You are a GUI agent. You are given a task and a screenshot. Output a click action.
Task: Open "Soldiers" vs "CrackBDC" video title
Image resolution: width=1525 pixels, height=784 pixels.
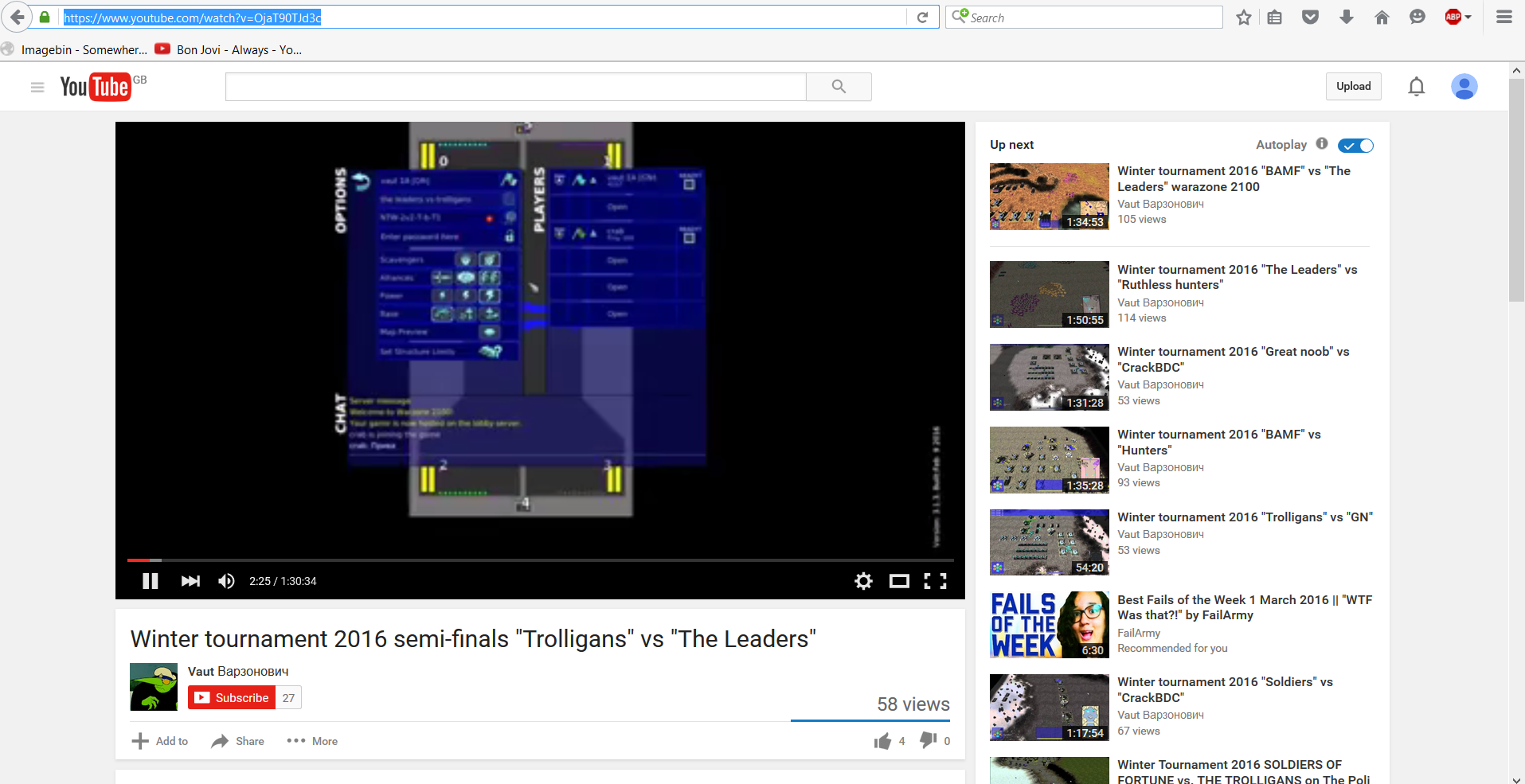[x=1225, y=690]
